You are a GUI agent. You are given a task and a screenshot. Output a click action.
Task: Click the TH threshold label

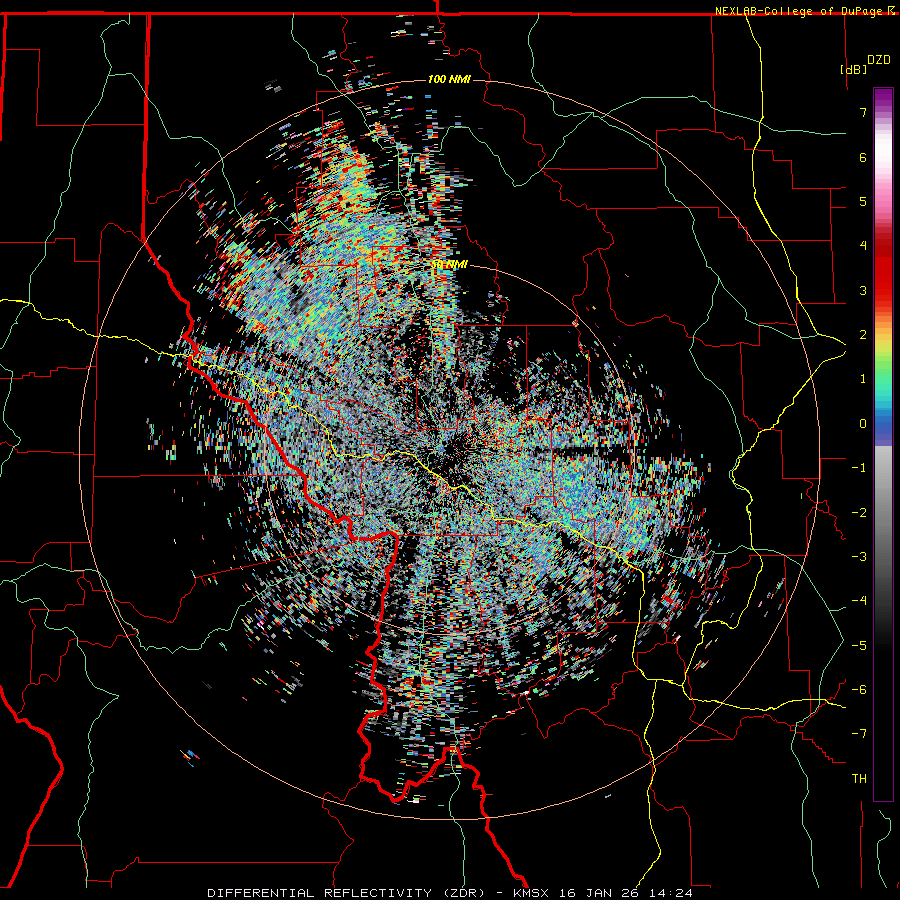point(859,779)
